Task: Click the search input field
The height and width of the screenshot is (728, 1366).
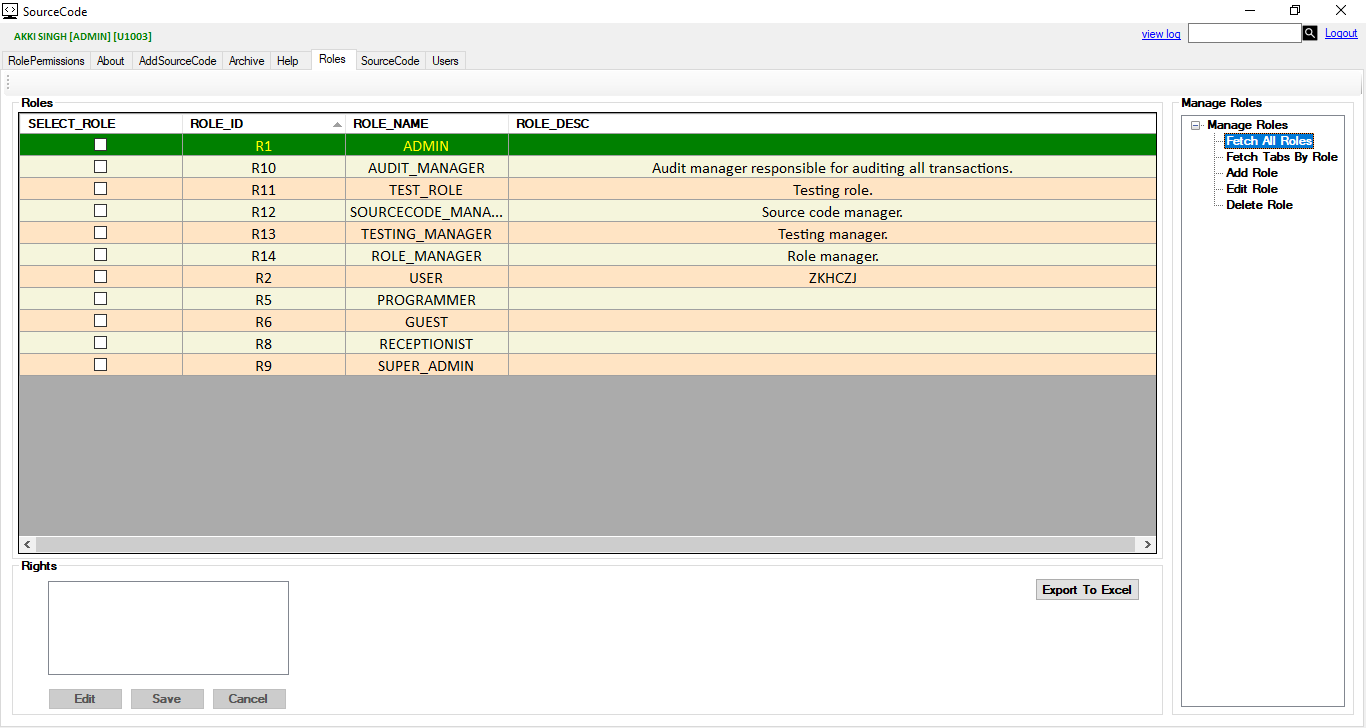Action: tap(1244, 33)
